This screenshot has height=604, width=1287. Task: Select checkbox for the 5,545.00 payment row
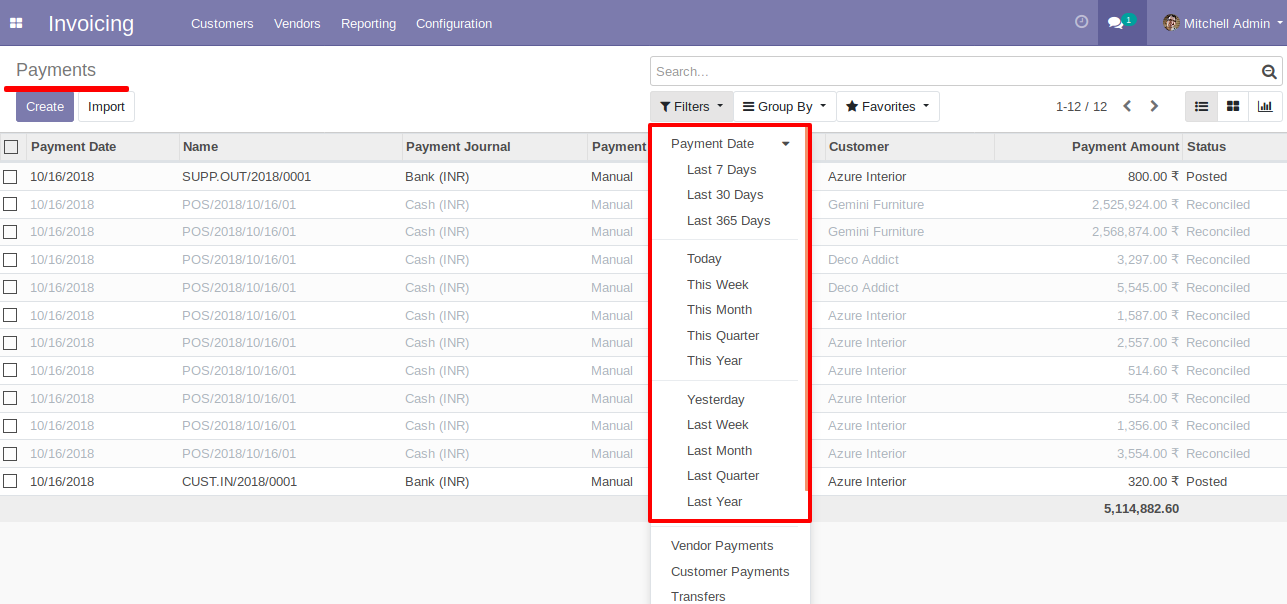10,288
